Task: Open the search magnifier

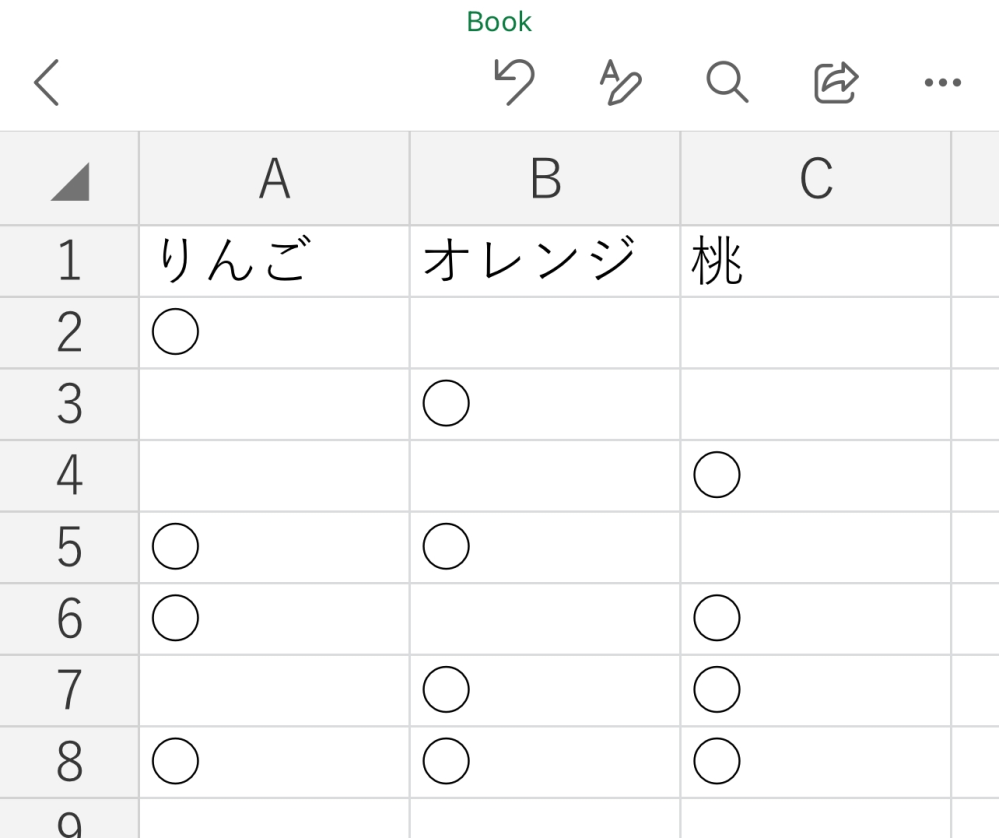Action: (x=727, y=83)
